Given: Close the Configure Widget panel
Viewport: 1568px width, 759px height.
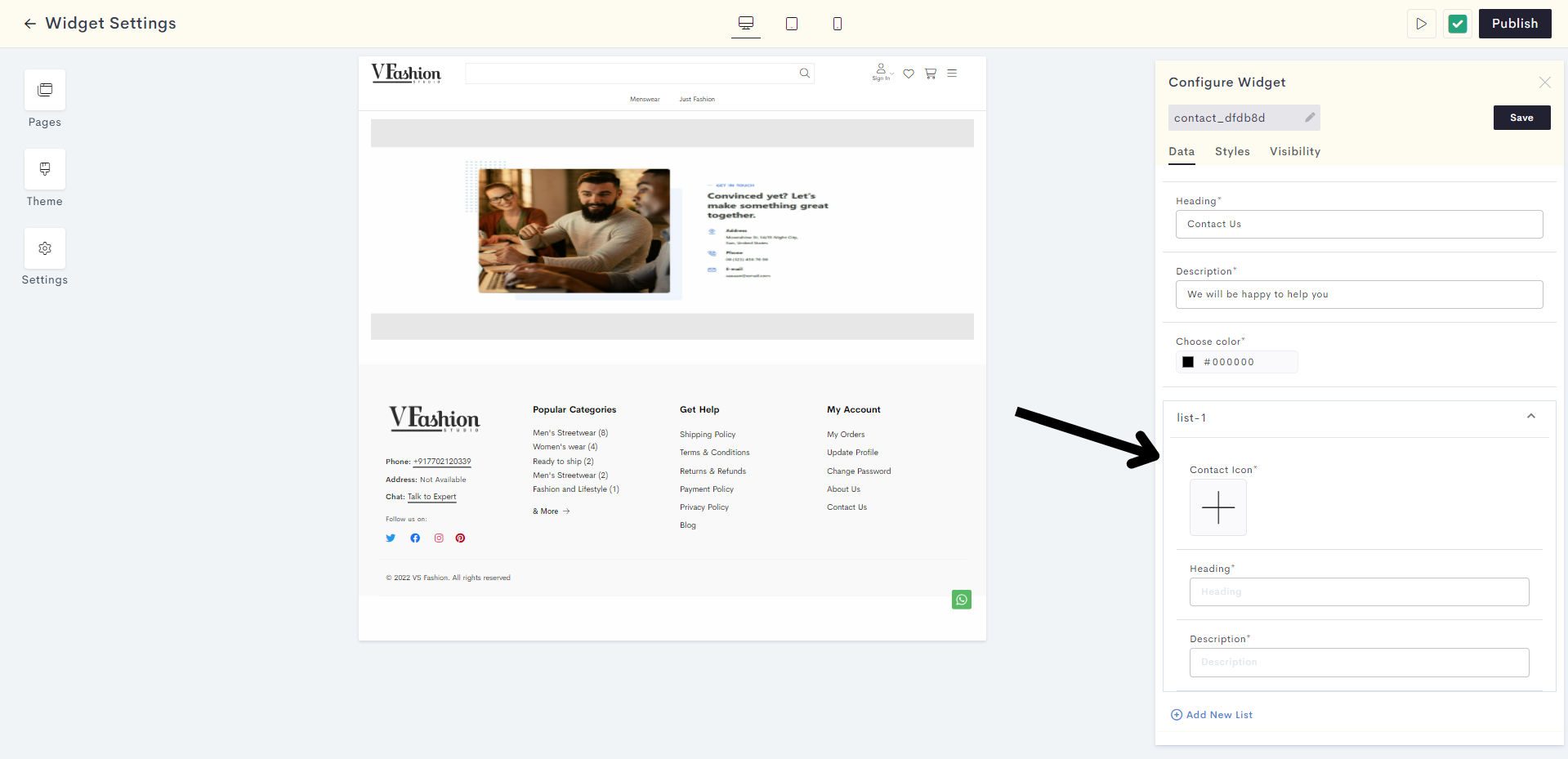Looking at the screenshot, I should point(1544,83).
